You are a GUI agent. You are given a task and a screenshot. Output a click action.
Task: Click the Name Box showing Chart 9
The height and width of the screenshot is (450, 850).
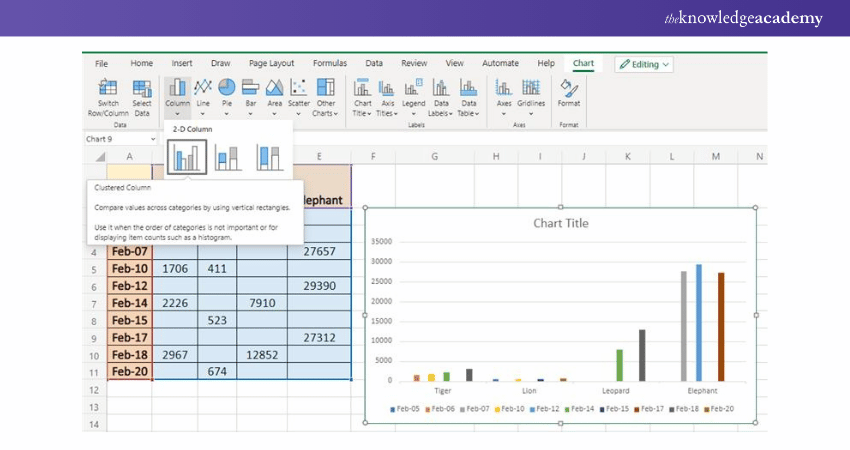click(x=118, y=139)
